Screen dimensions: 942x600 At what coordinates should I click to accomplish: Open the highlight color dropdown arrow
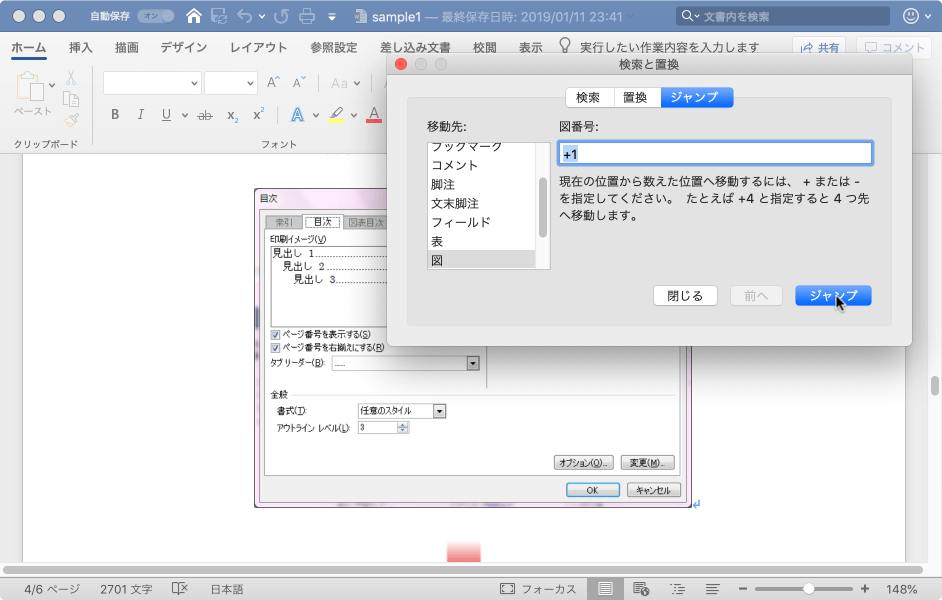[x=354, y=115]
